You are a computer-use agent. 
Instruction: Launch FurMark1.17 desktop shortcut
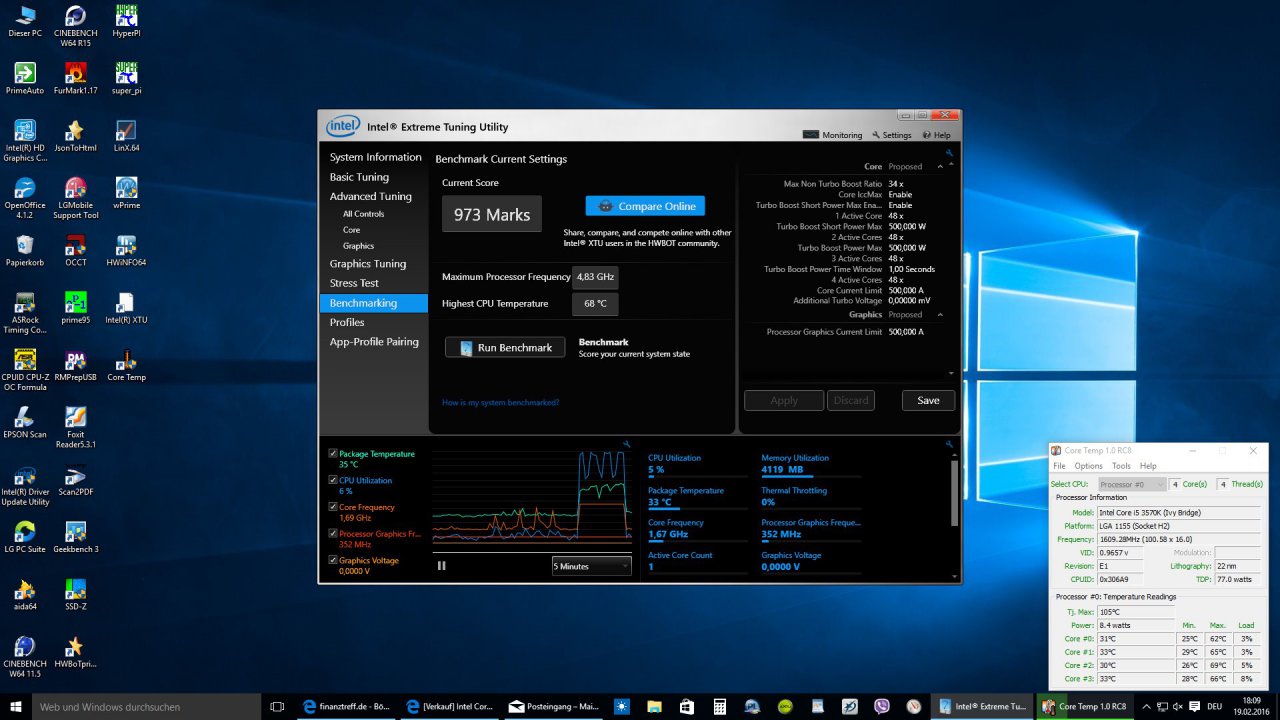point(75,78)
